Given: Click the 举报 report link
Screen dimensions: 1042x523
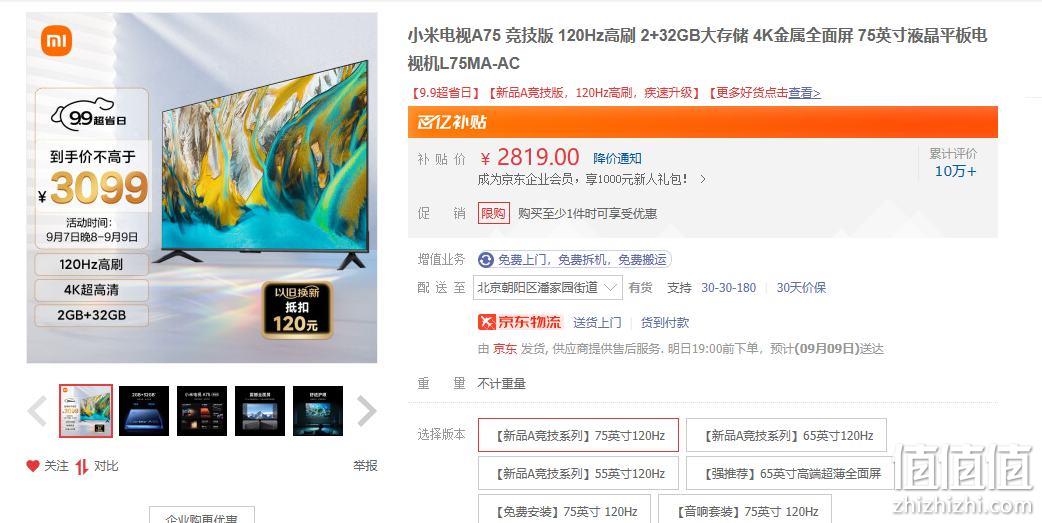Looking at the screenshot, I should [365, 466].
